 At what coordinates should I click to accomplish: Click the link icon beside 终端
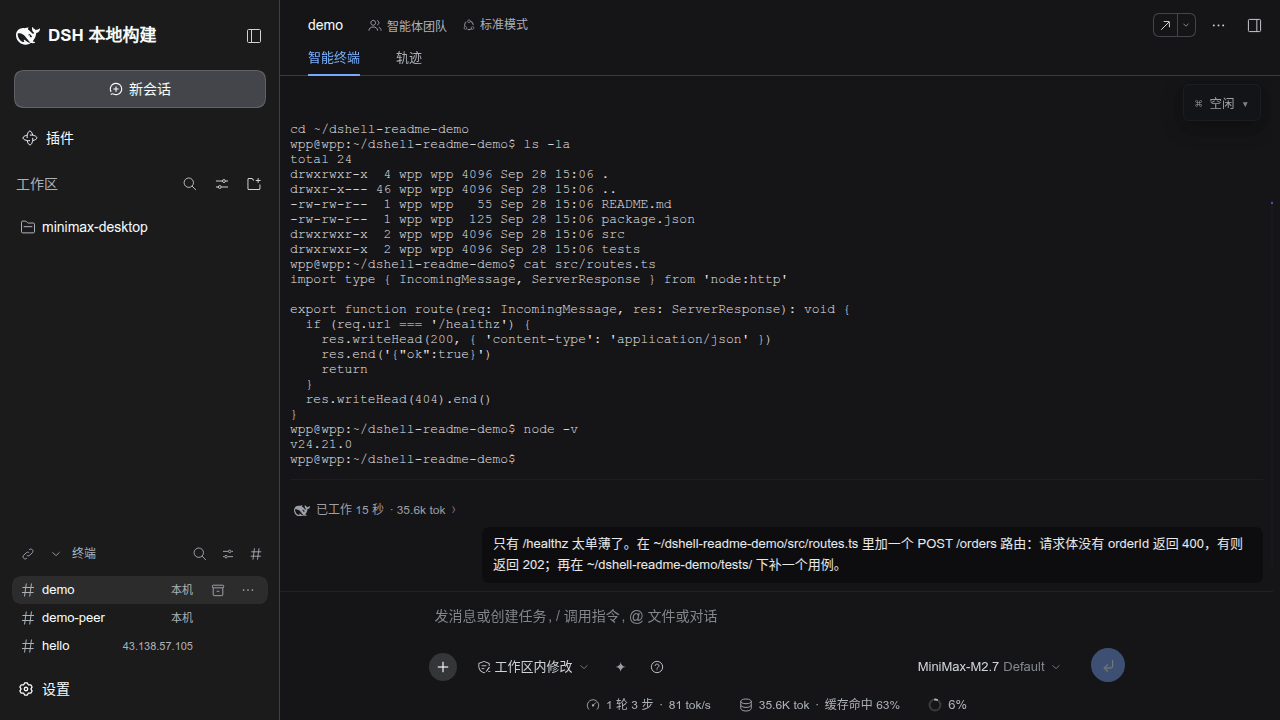point(28,553)
